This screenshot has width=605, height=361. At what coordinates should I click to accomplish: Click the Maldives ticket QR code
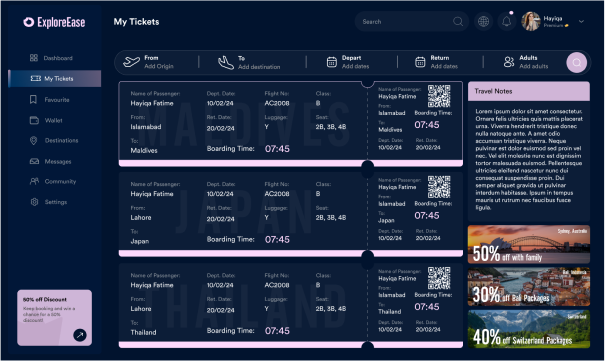[x=439, y=96]
